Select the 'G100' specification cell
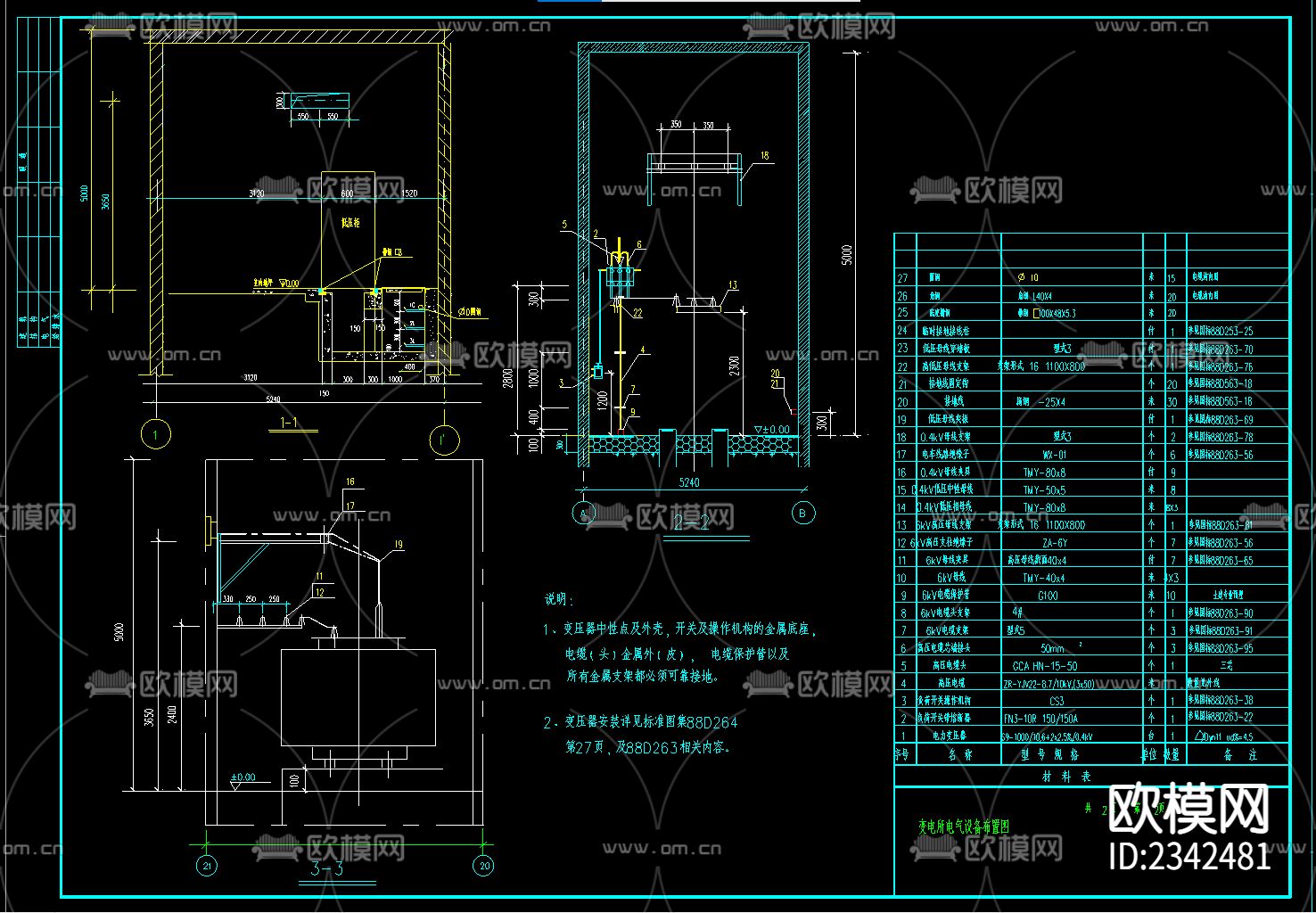Screen dimensions: 1316x913 click(x=1048, y=596)
